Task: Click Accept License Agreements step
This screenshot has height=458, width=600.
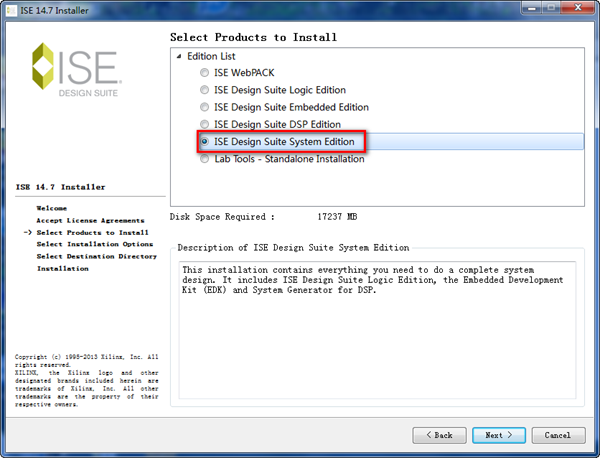Action: point(82,220)
